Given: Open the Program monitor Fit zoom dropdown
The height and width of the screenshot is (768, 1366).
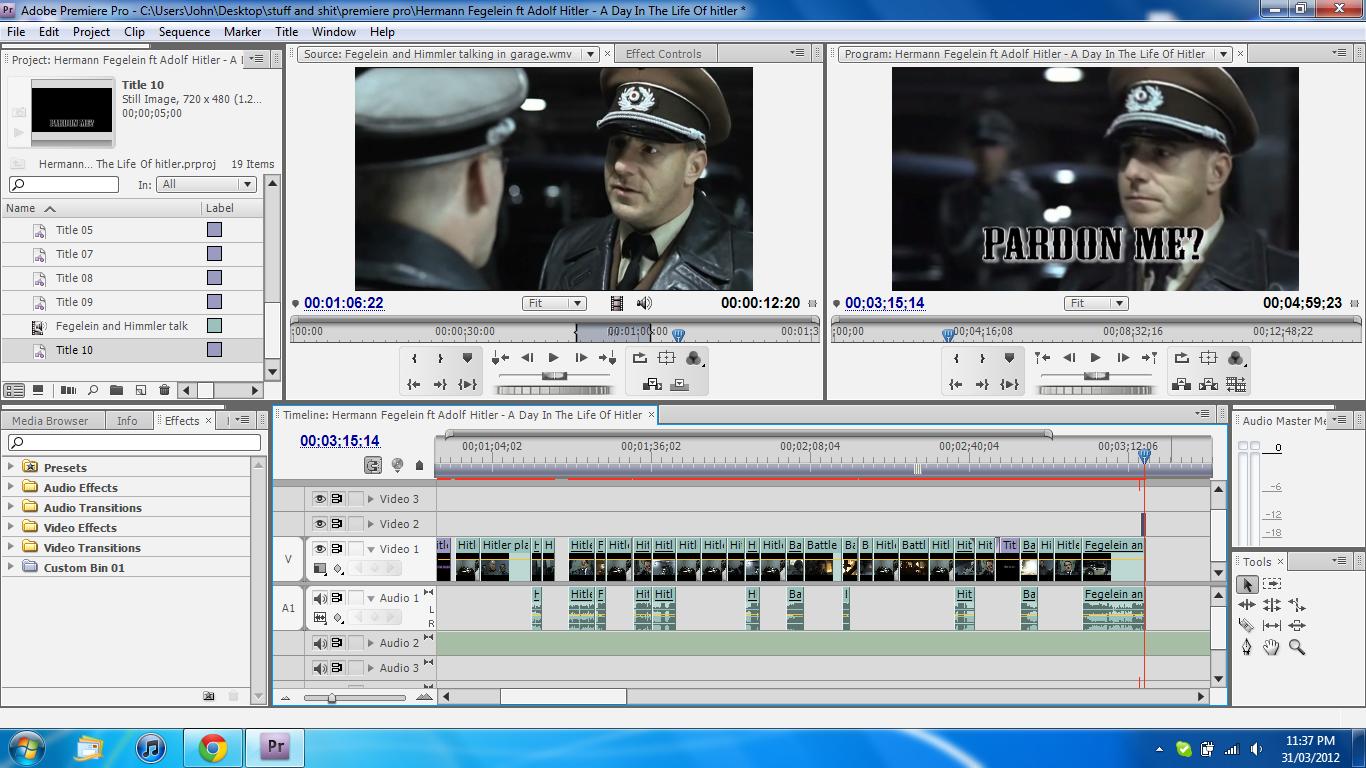Looking at the screenshot, I should 1095,303.
